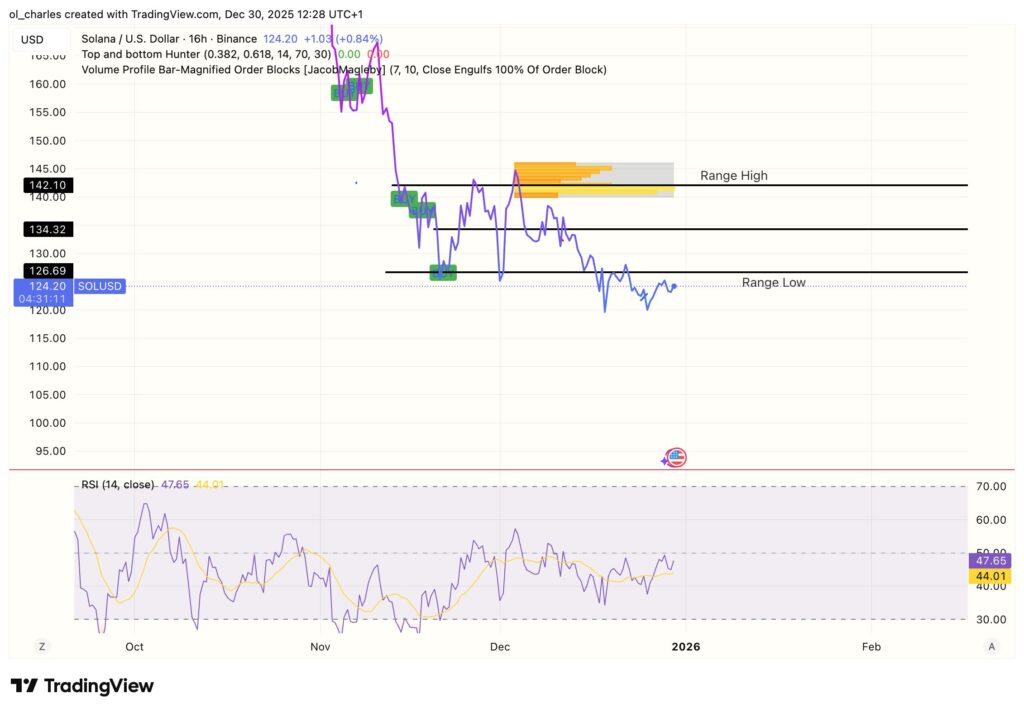Click the yellow 44.01 RSI value swatch
This screenshot has height=713, width=1024.
(989, 576)
